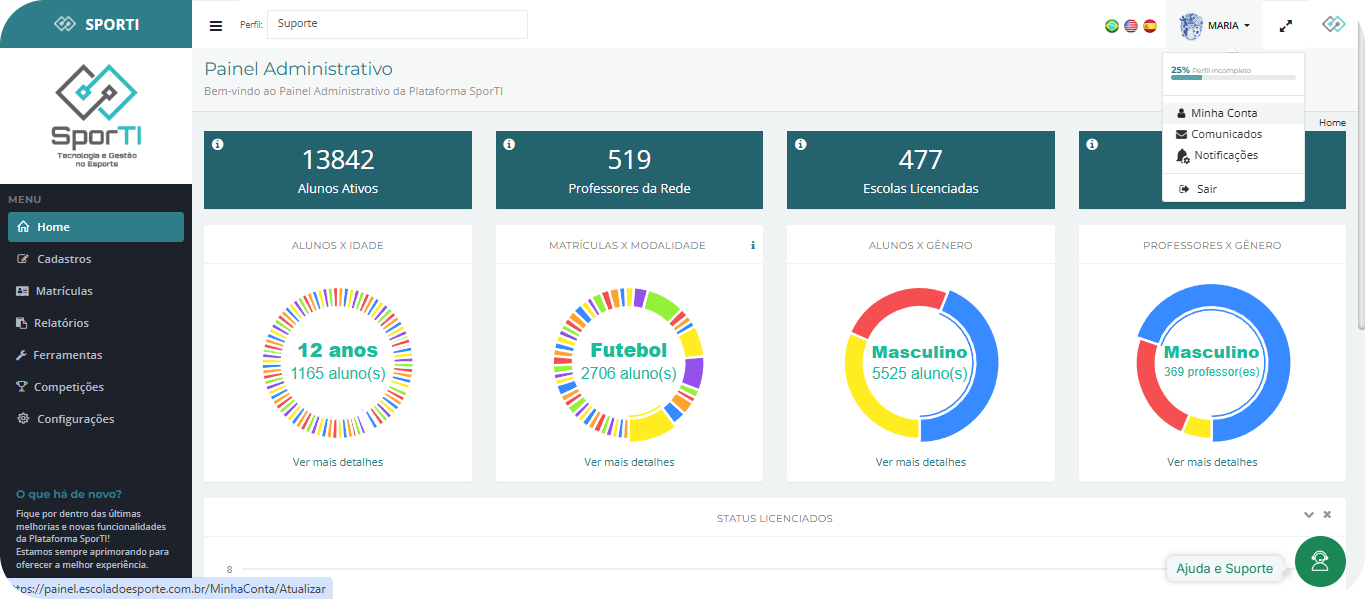Expand the Cadastros sidebar menu
Image resolution: width=1365 pixels, height=599 pixels.
[x=64, y=259]
